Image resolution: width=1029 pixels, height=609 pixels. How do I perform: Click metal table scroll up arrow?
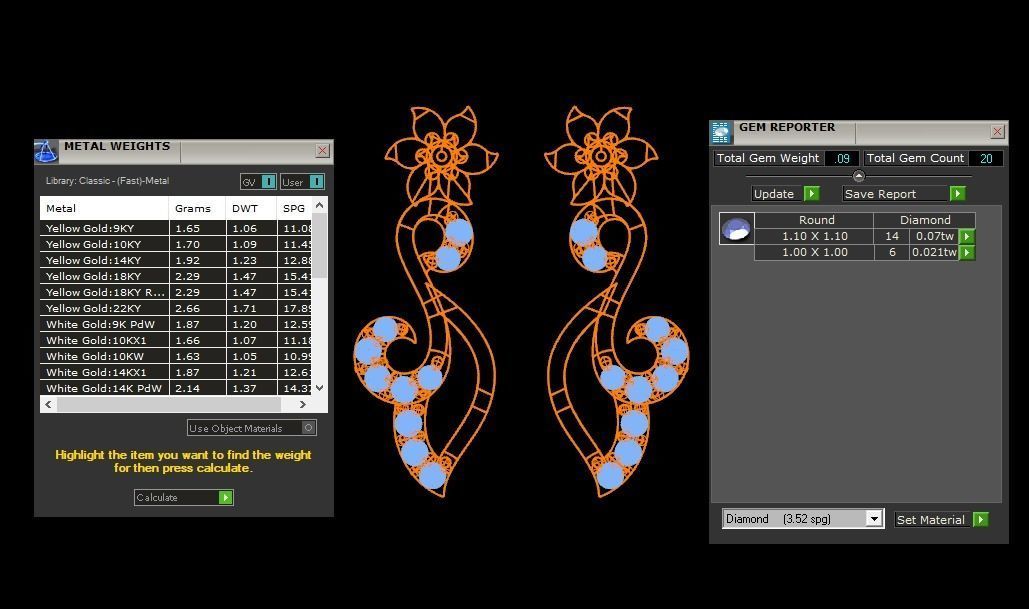[x=320, y=205]
